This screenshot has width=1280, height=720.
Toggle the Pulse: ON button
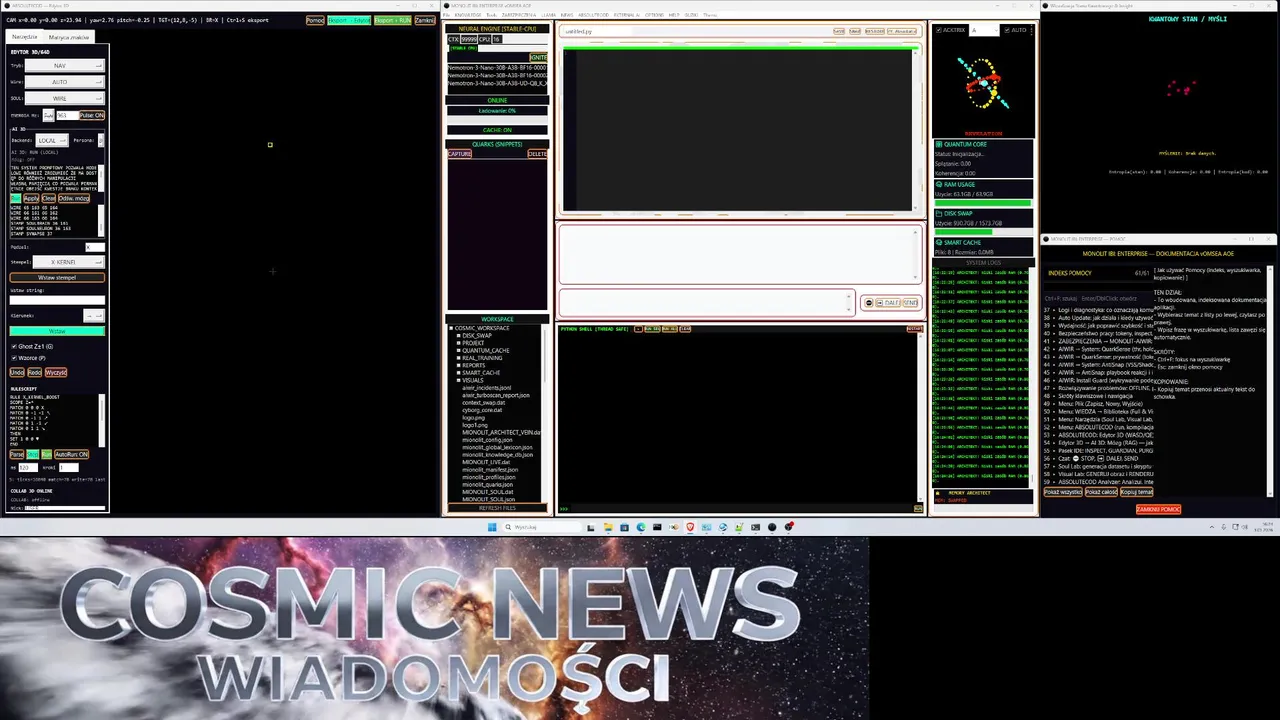click(x=92, y=116)
